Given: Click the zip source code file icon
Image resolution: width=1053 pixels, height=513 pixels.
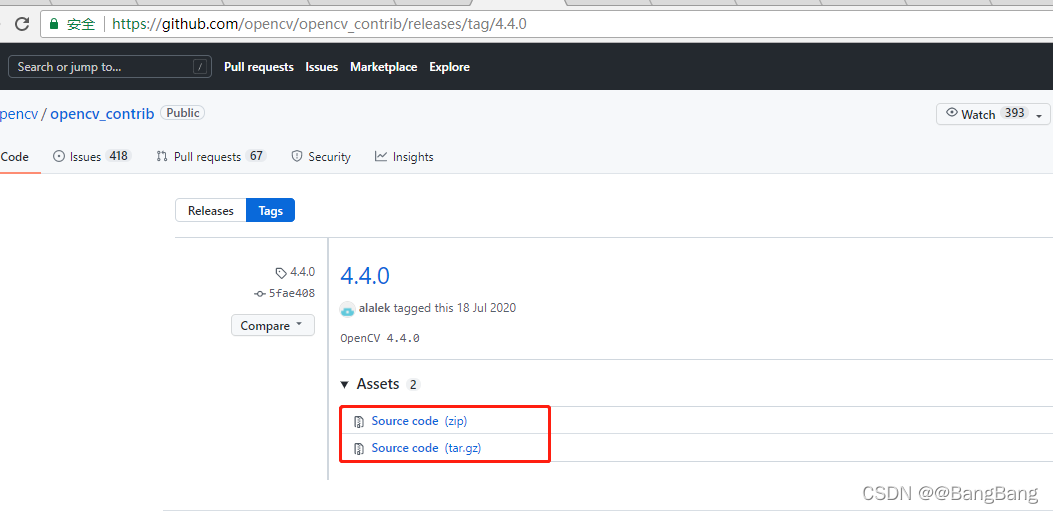Looking at the screenshot, I should click(359, 422).
